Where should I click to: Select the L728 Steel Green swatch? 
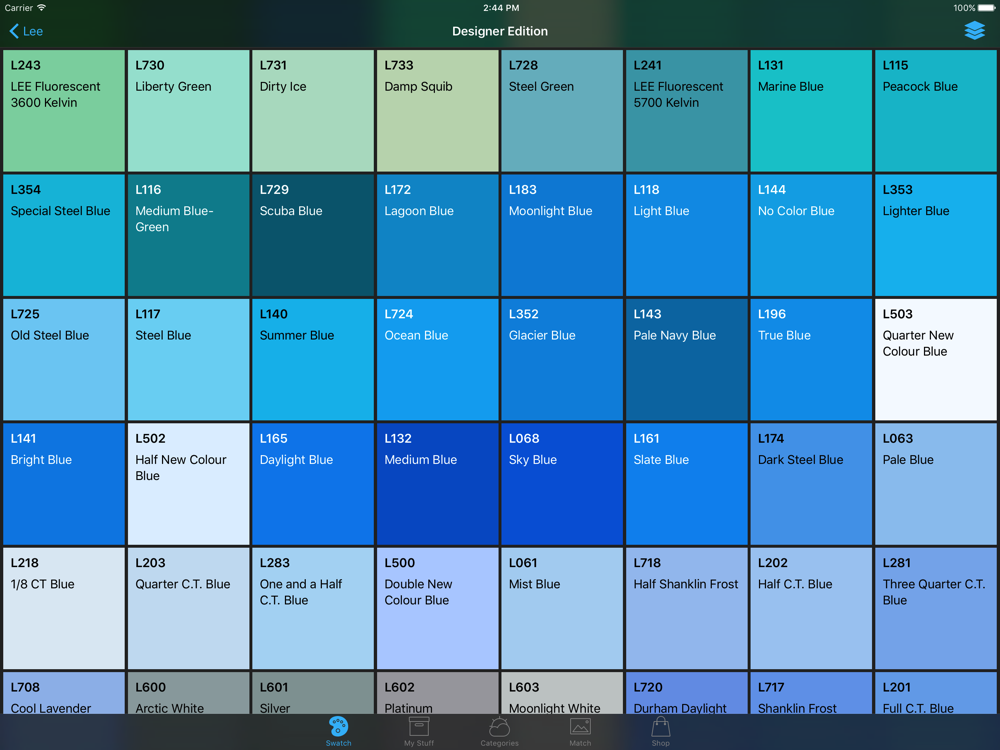pos(562,110)
